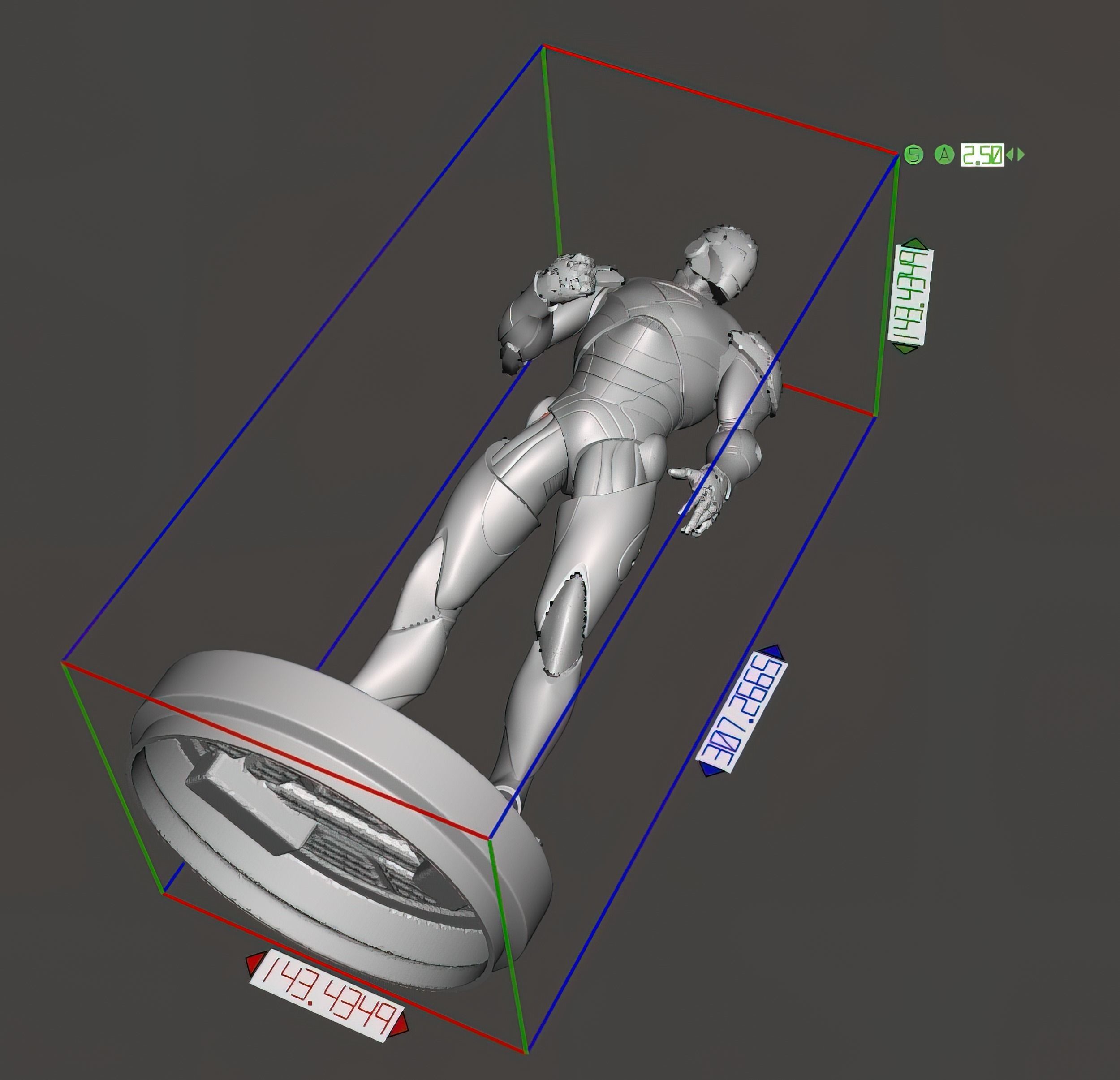Click the green circular A icon
Viewport: 1120px width, 1080px height.
coord(944,154)
